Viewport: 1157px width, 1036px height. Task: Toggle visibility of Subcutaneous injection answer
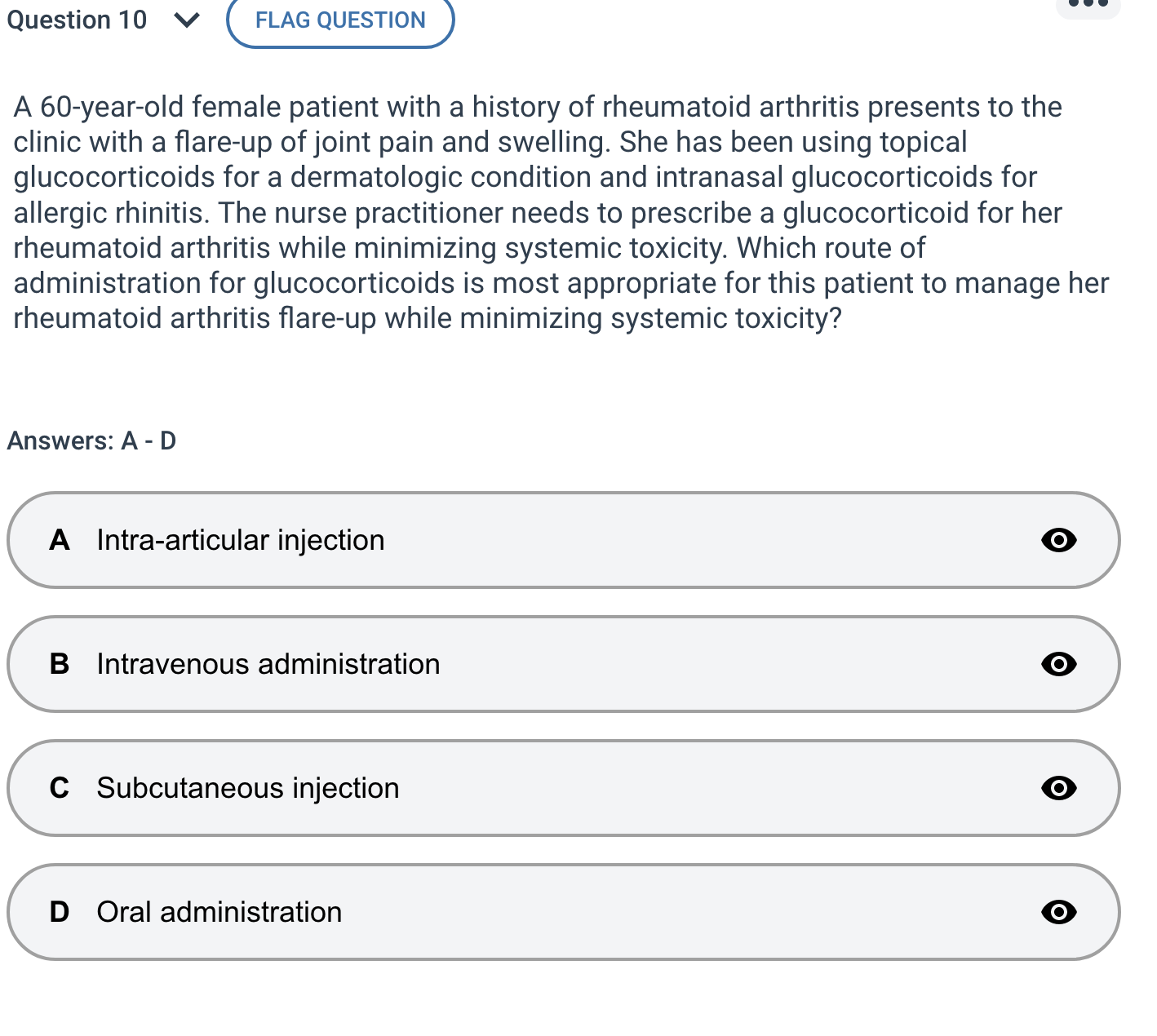1058,788
